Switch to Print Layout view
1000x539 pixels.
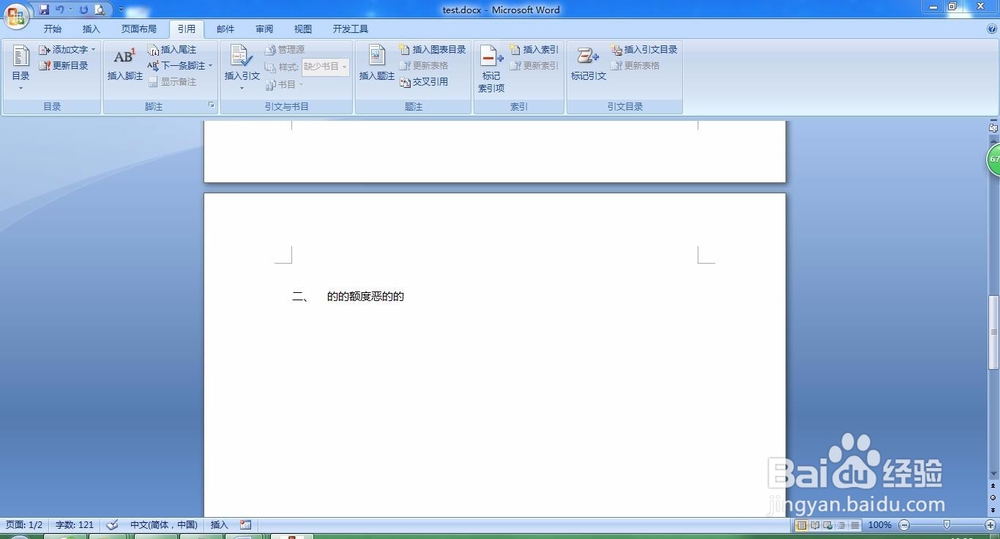(801, 525)
